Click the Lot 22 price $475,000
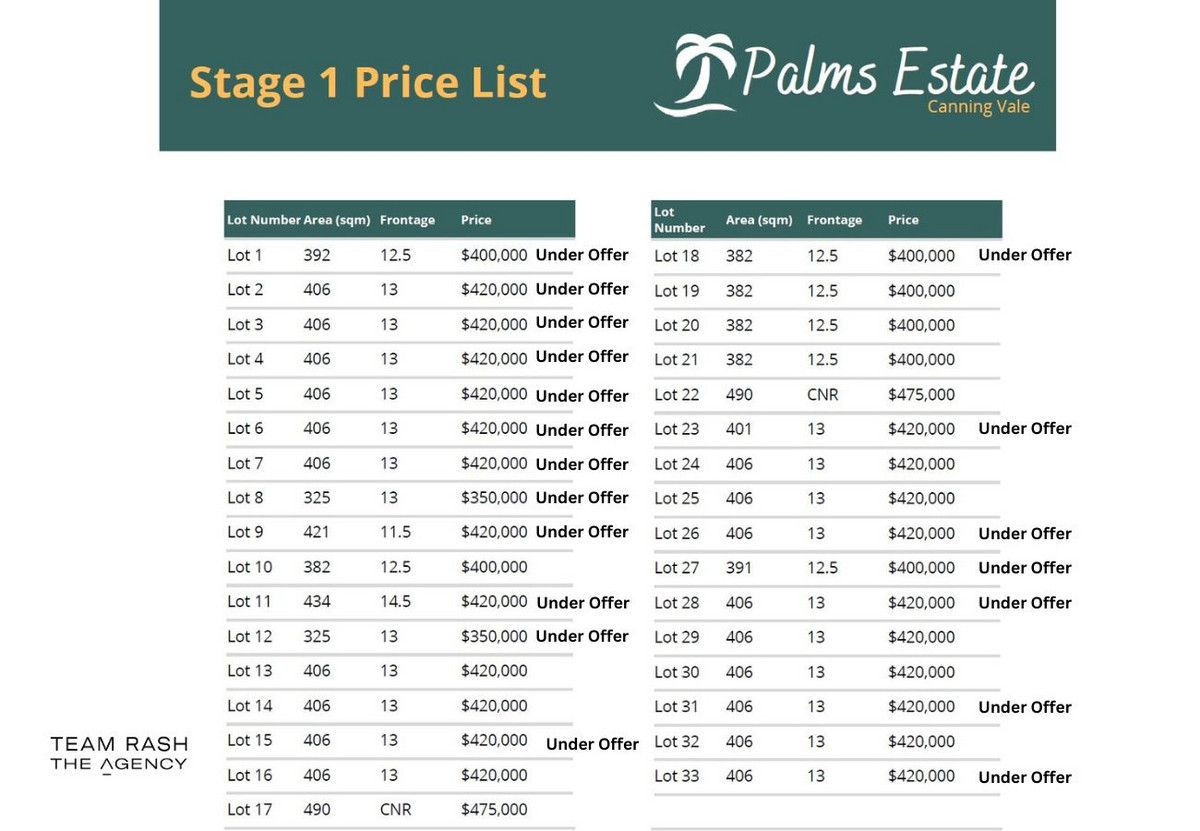The image size is (1200, 831). (x=921, y=394)
